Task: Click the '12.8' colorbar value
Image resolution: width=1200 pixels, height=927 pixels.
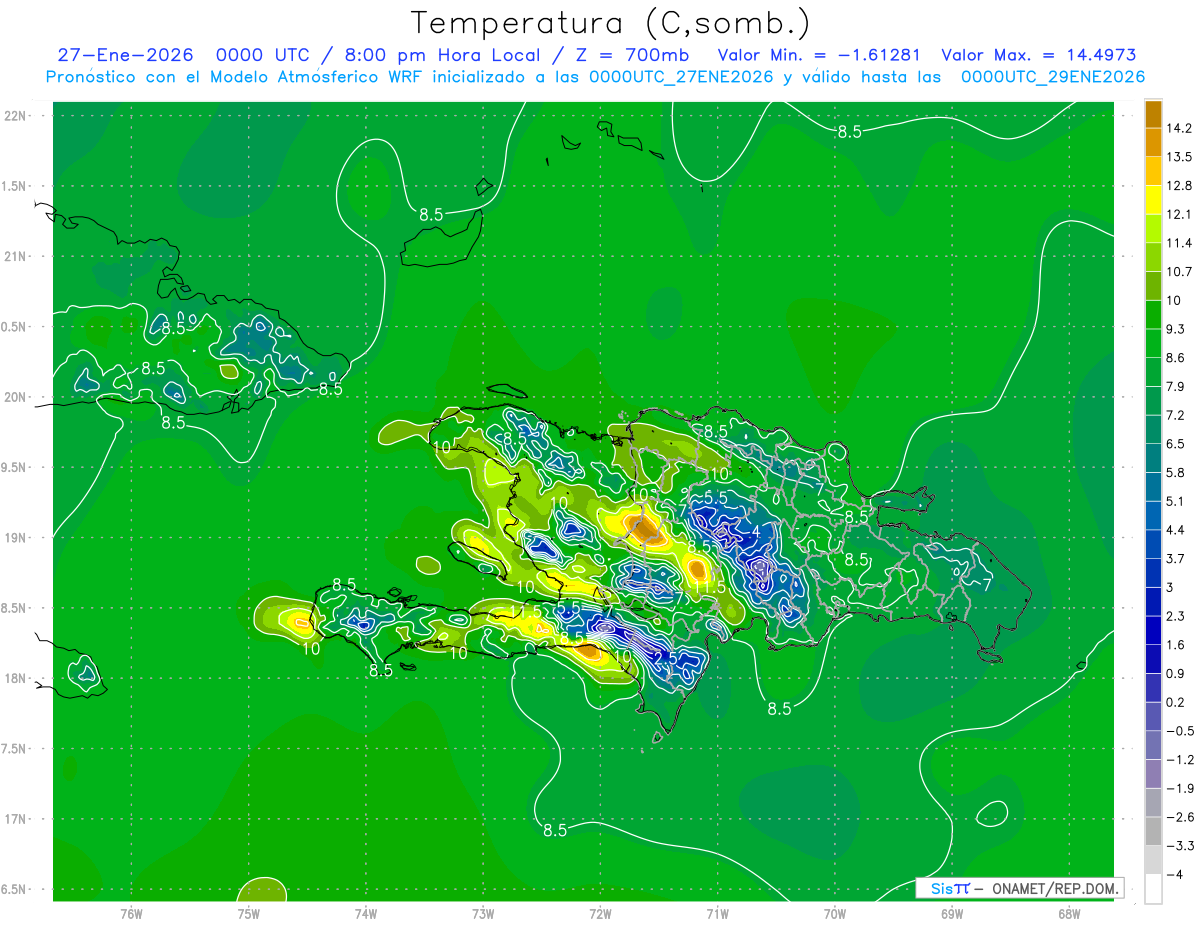Action: [1179, 186]
